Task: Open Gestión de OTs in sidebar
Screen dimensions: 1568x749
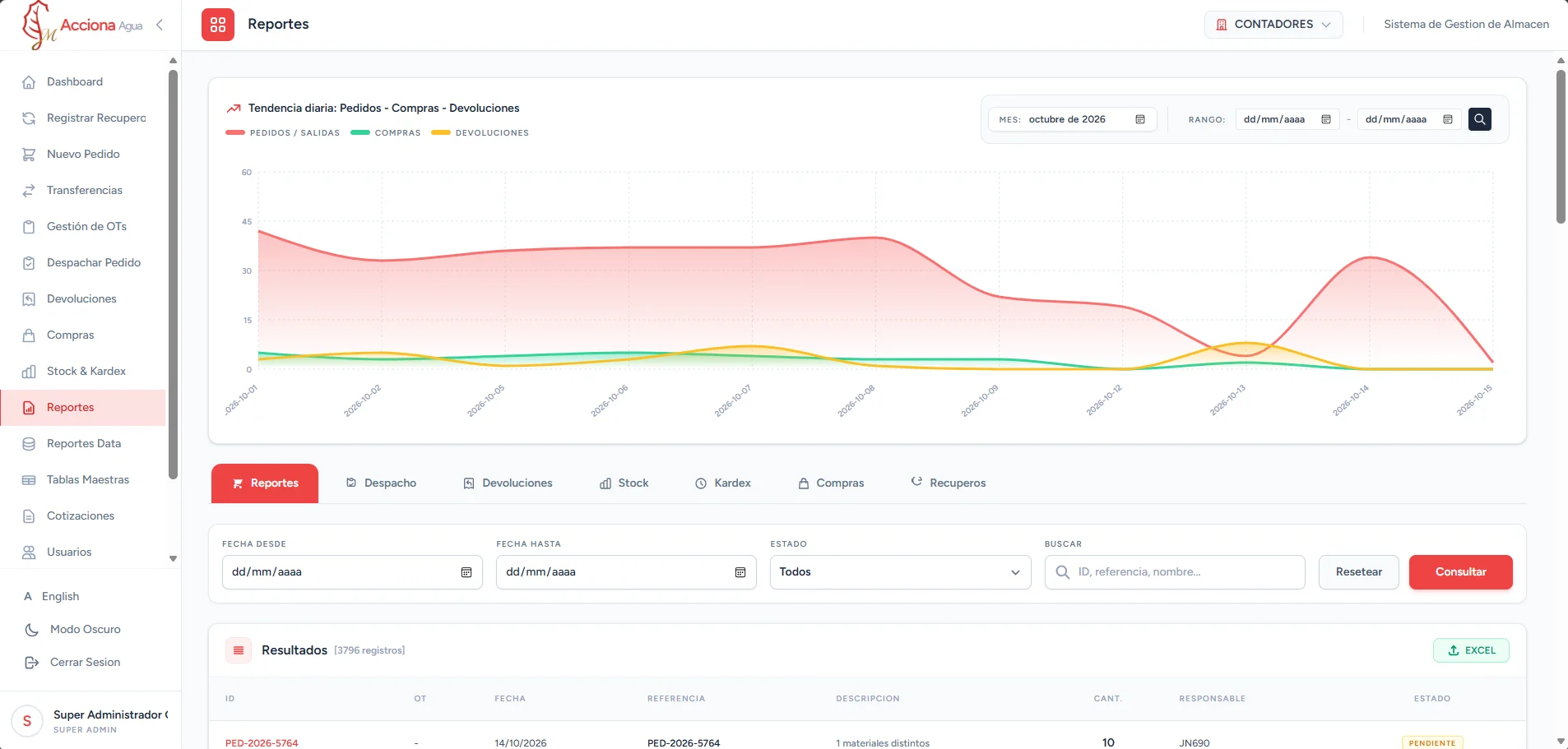Action: tap(83, 227)
